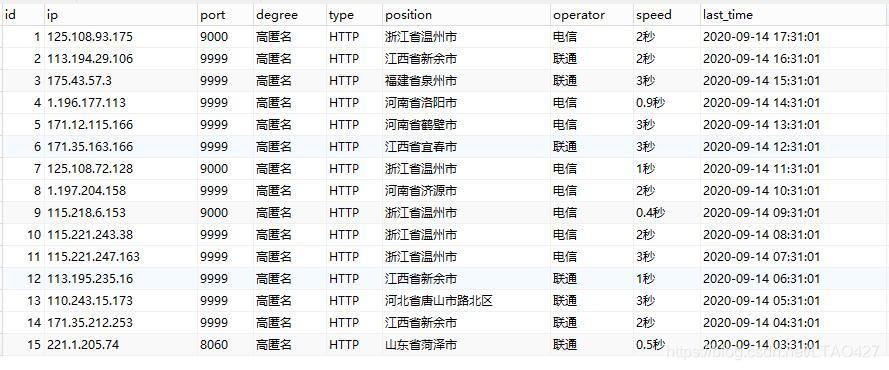Image resolution: width=889 pixels, height=370 pixels.
Task: Click position 河南省洛阳市
Action: point(421,103)
